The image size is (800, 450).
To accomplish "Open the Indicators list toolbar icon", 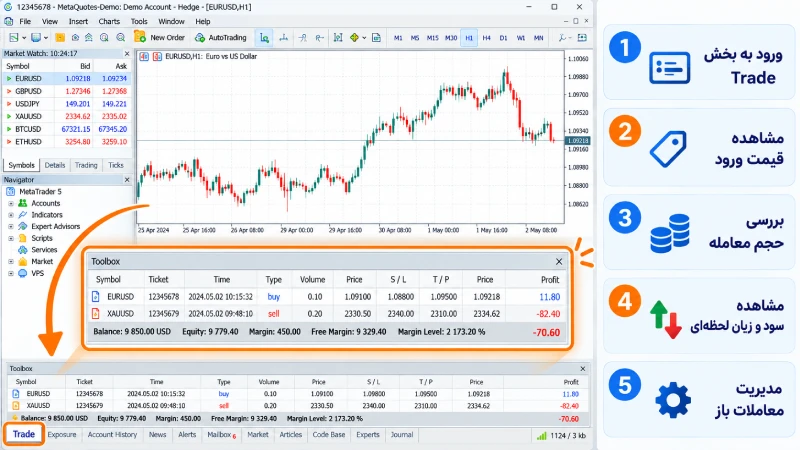I will 354,38.
